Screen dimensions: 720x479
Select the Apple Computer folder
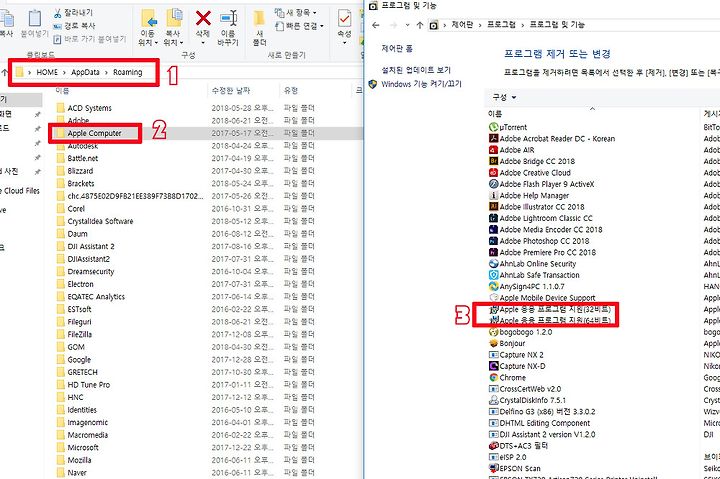pyautogui.click(x=89, y=133)
